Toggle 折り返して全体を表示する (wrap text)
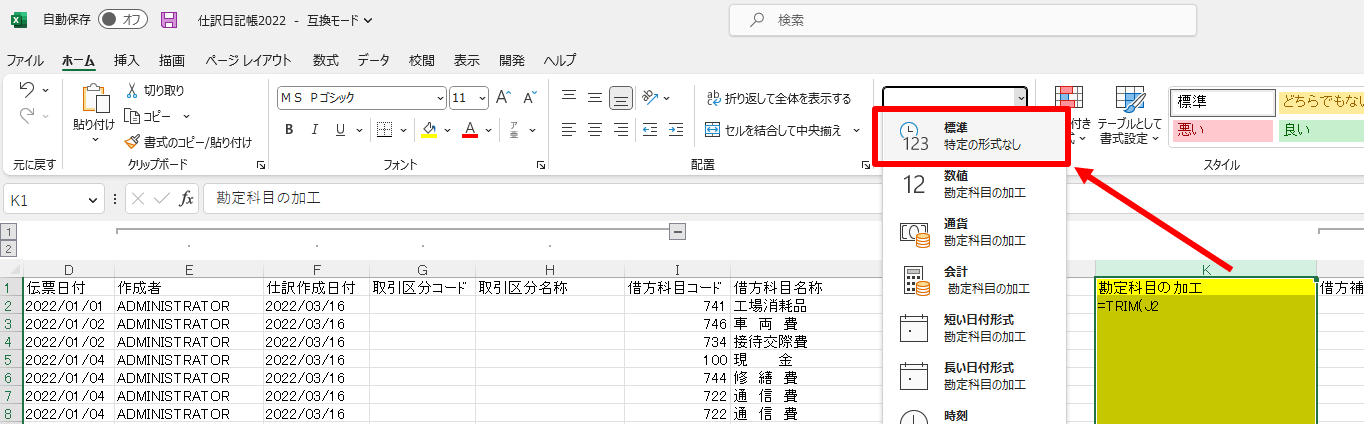 778,98
